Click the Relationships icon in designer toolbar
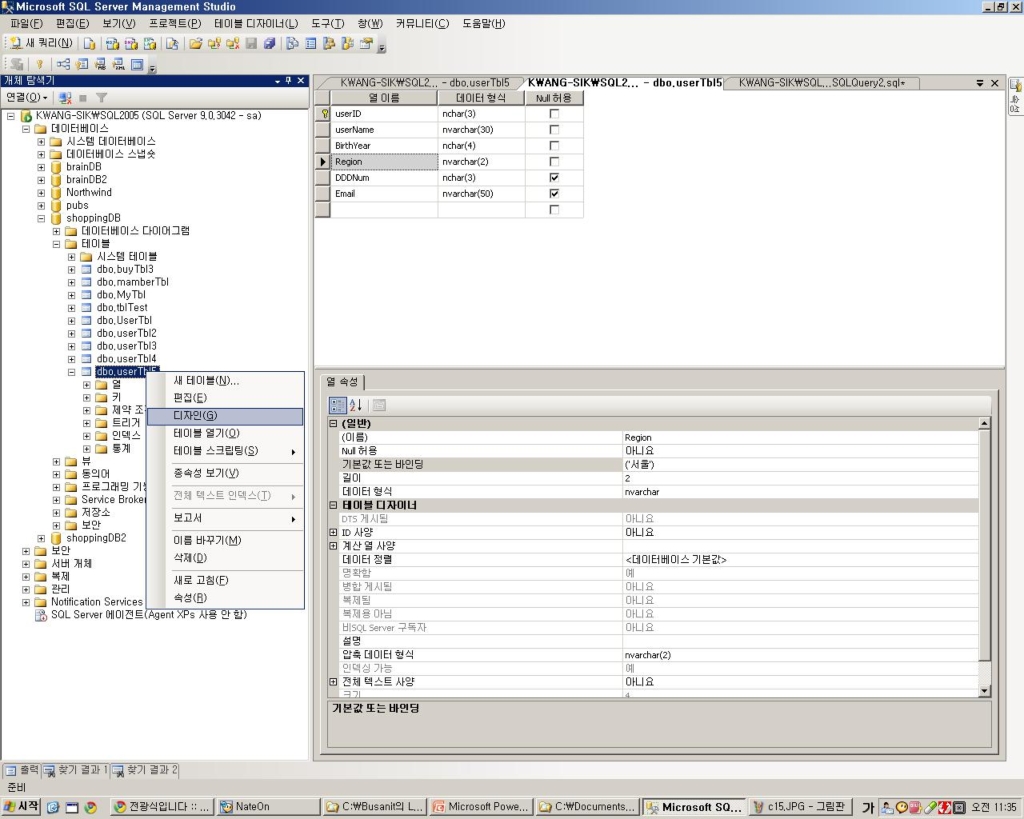 point(63,64)
